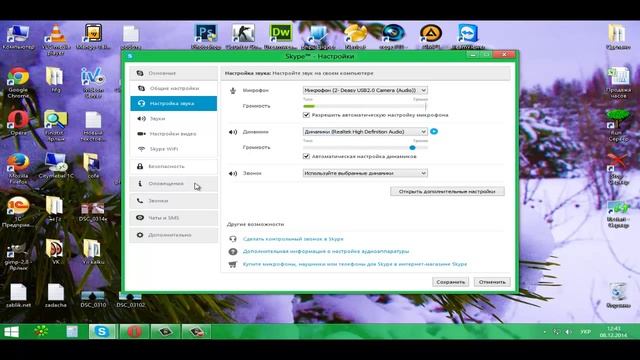Adjust the speaker volume slider

click(412, 147)
